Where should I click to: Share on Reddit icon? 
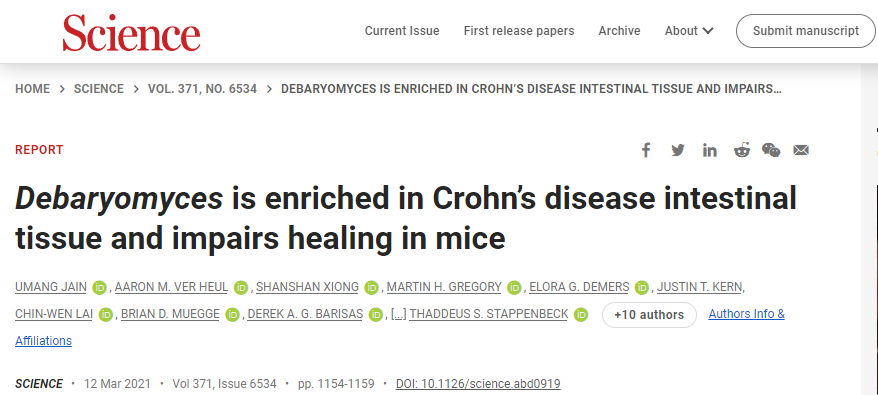pos(742,150)
